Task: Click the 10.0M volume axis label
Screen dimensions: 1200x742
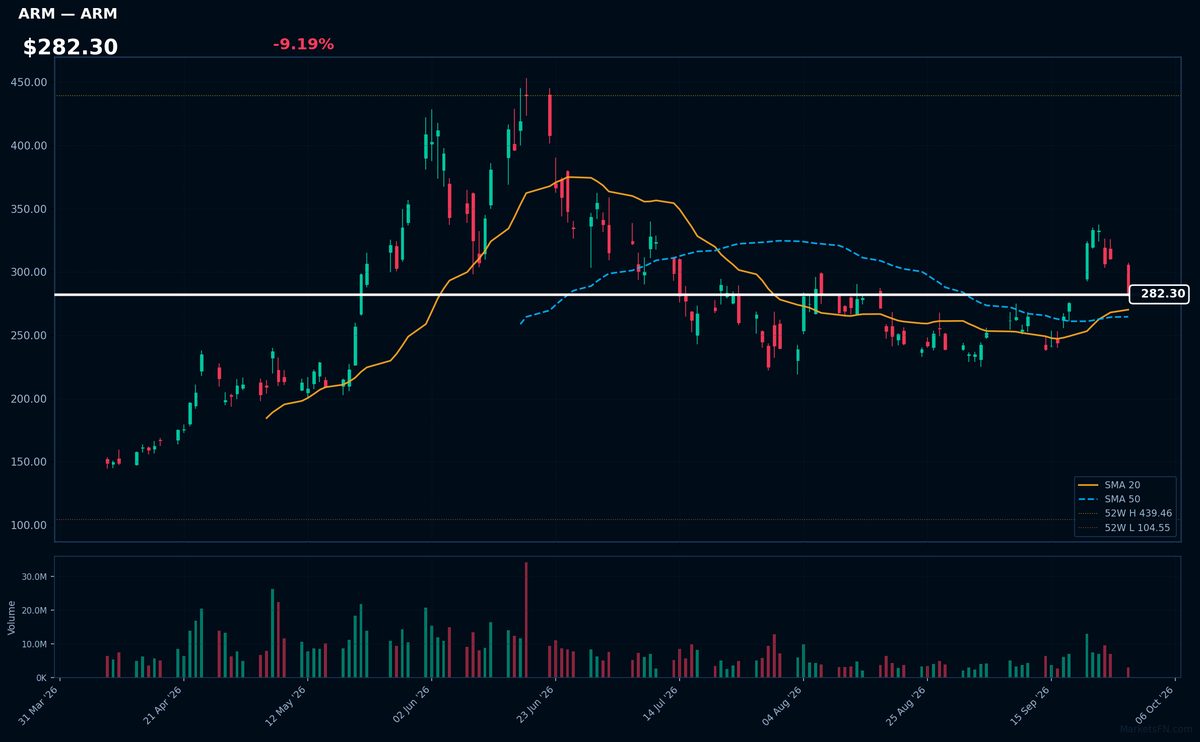Action: click(34, 644)
